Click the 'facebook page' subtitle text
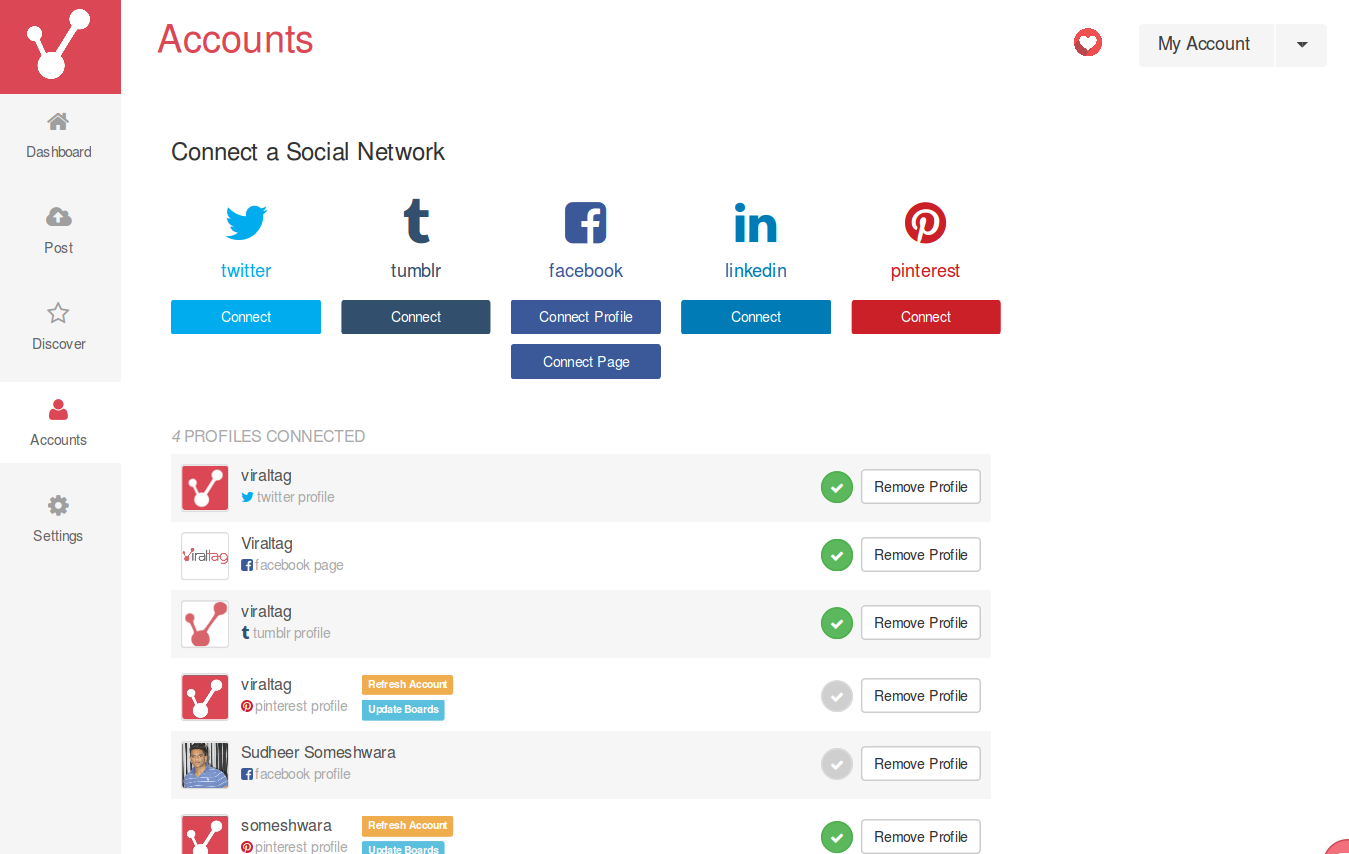Image resolution: width=1349 pixels, height=854 pixels. 299,565
